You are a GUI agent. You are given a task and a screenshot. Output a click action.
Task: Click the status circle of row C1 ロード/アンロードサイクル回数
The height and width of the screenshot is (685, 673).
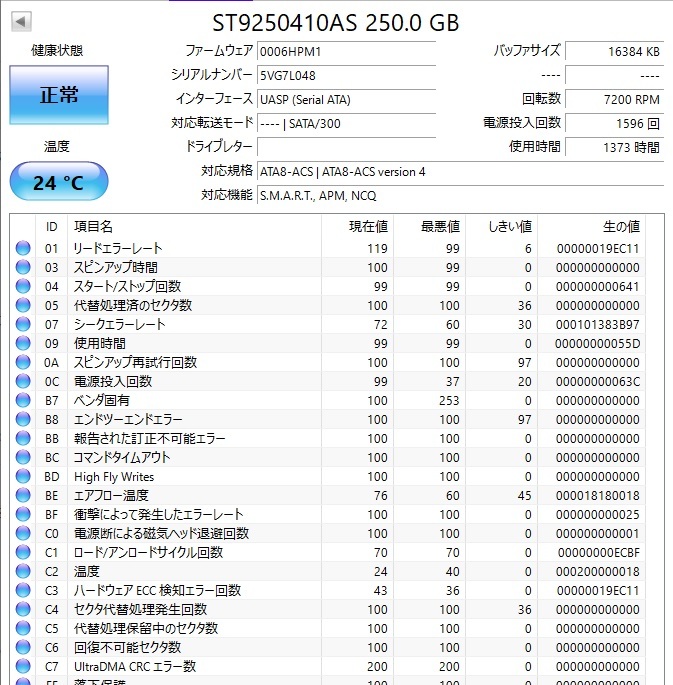coord(23,552)
